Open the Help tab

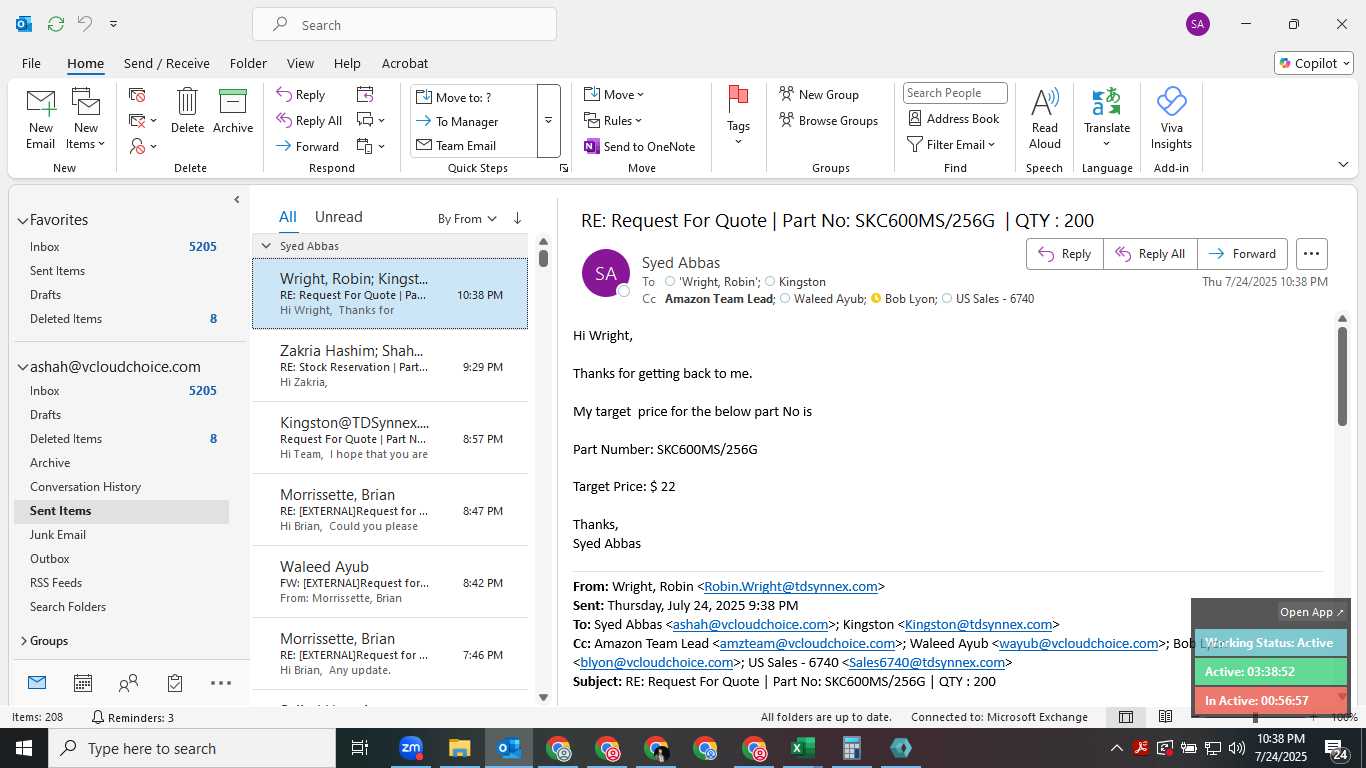tap(347, 63)
